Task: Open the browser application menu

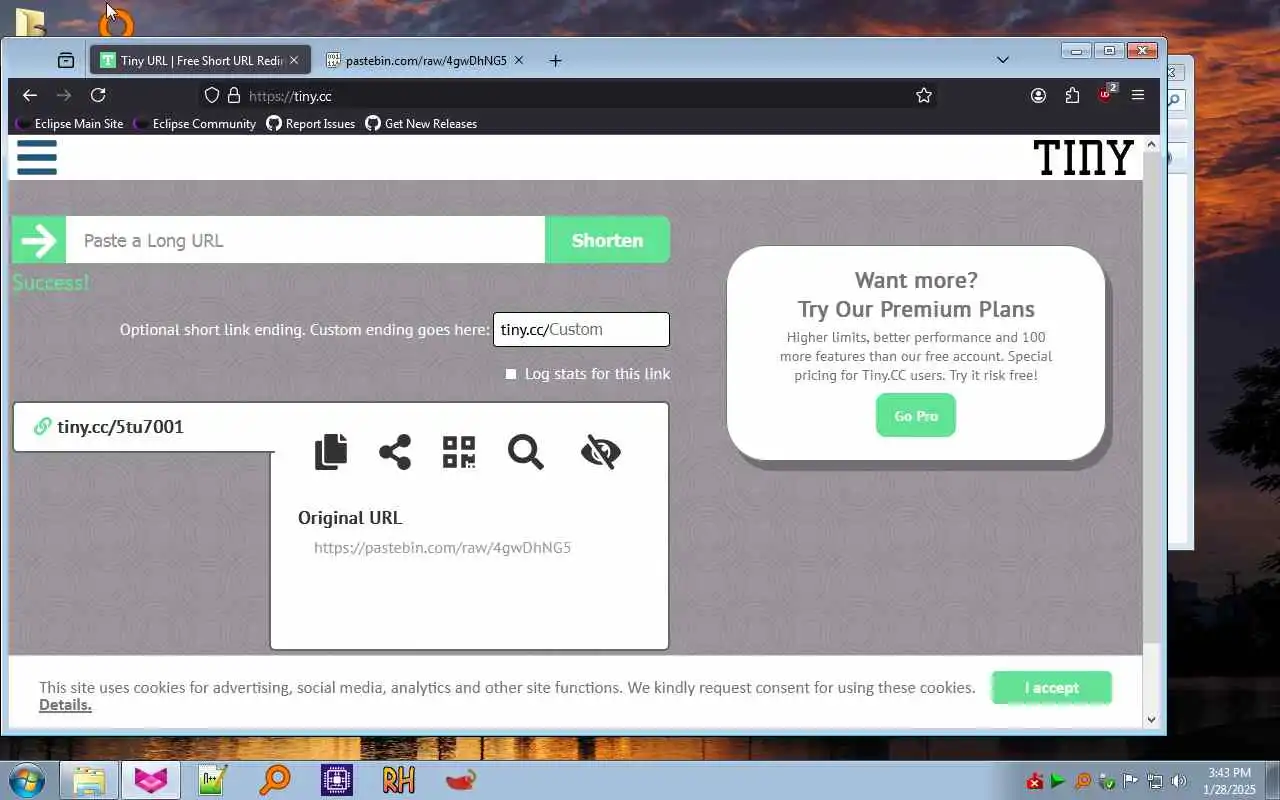Action: 1138,95
